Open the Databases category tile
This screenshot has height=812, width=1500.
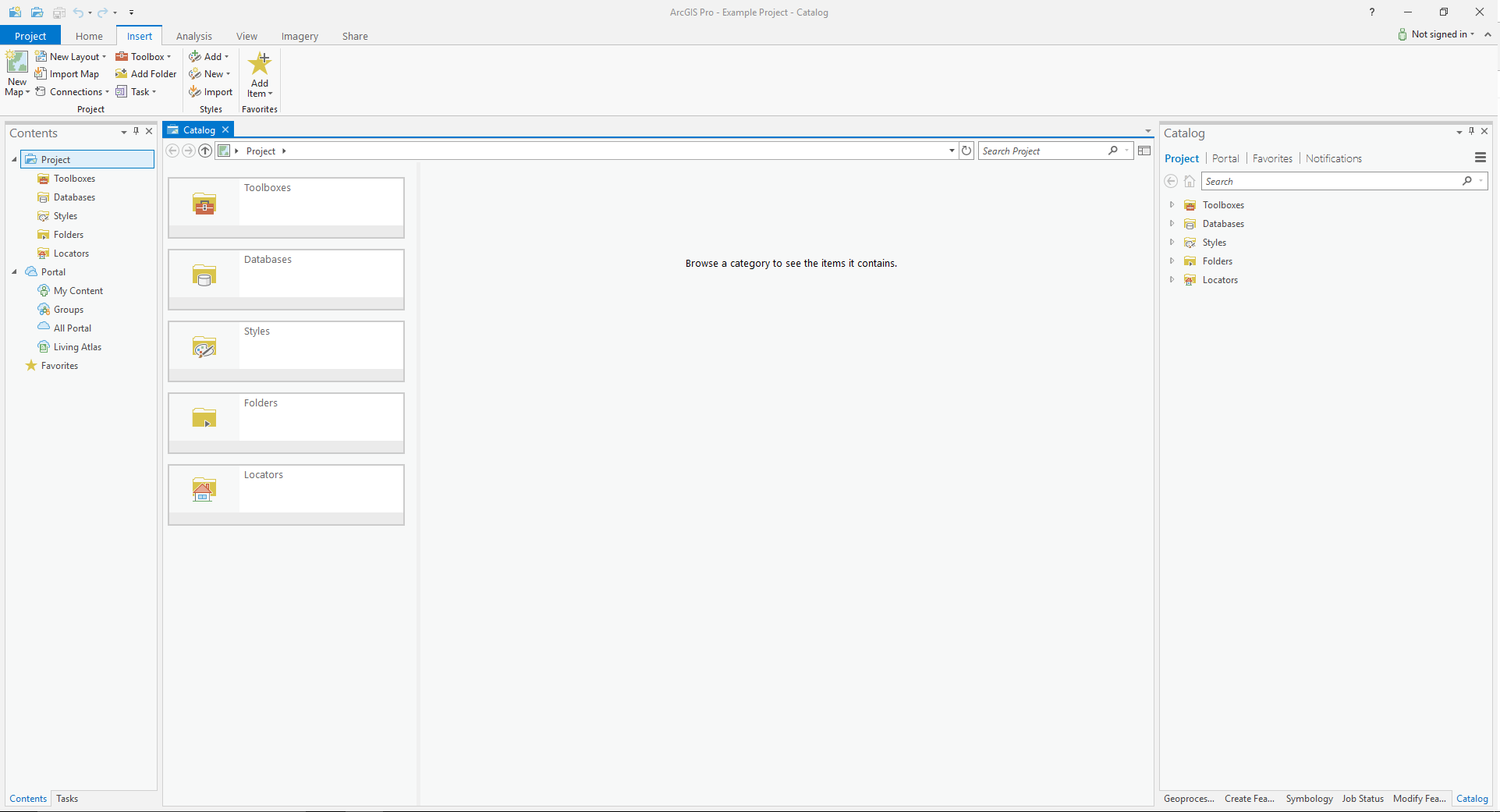pyautogui.click(x=286, y=279)
